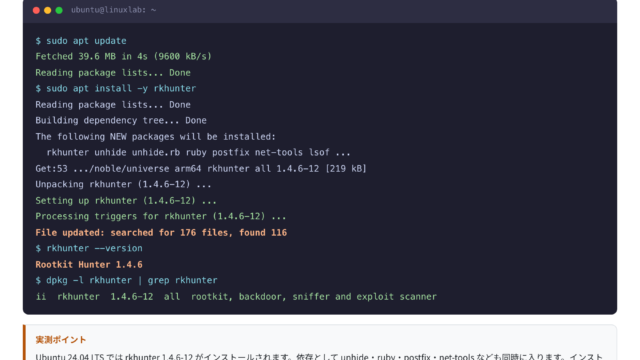Click the 'Rootkit Hunter 1.4.6' output line
Image resolution: width=640 pixels, height=360 pixels.
pyautogui.click(x=89, y=264)
